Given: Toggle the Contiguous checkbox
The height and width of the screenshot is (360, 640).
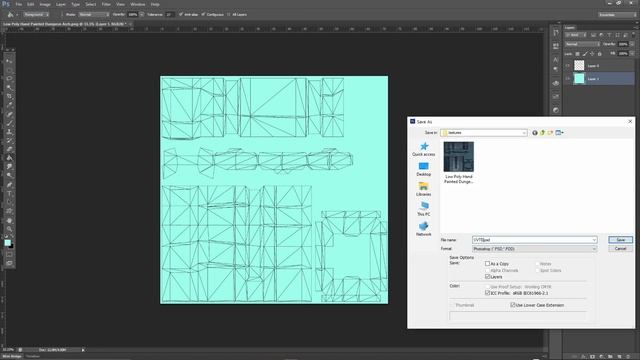Looking at the screenshot, I should pos(203,14).
